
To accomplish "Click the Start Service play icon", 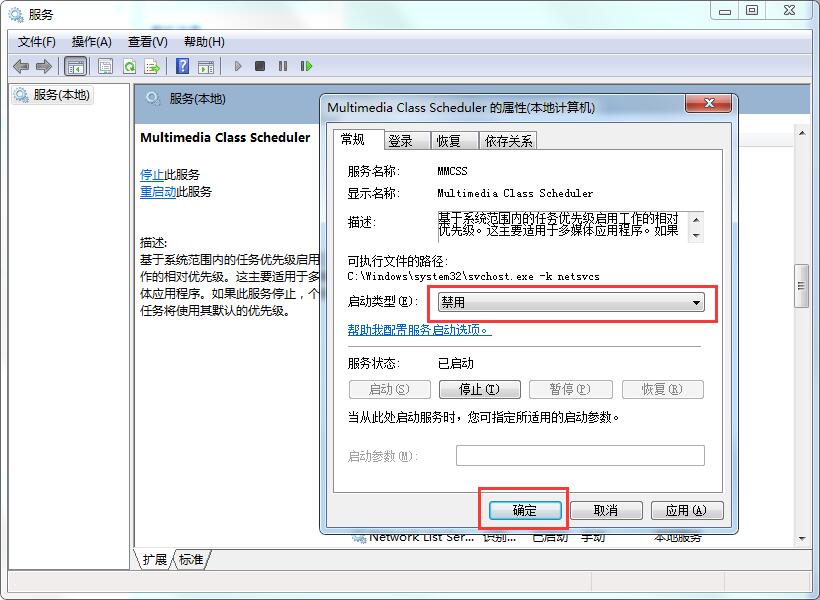I will 238,66.
